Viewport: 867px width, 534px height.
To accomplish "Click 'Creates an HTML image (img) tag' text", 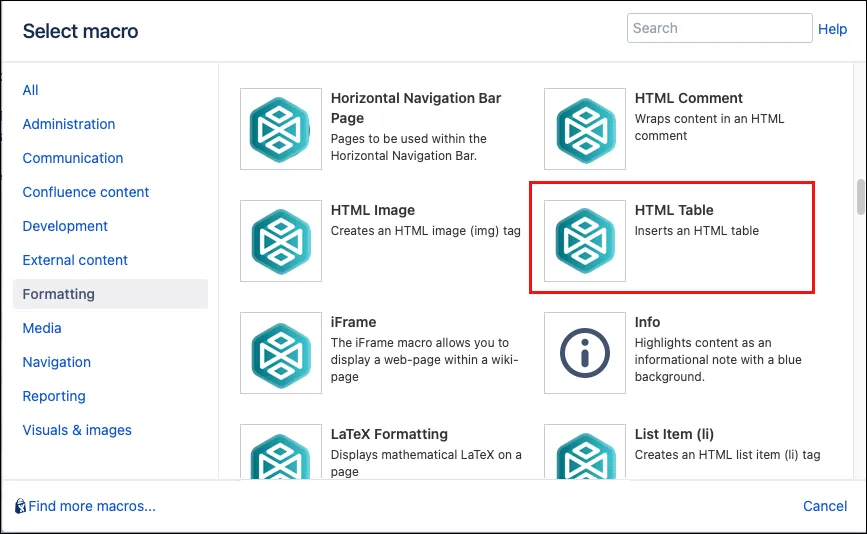I will click(x=426, y=231).
